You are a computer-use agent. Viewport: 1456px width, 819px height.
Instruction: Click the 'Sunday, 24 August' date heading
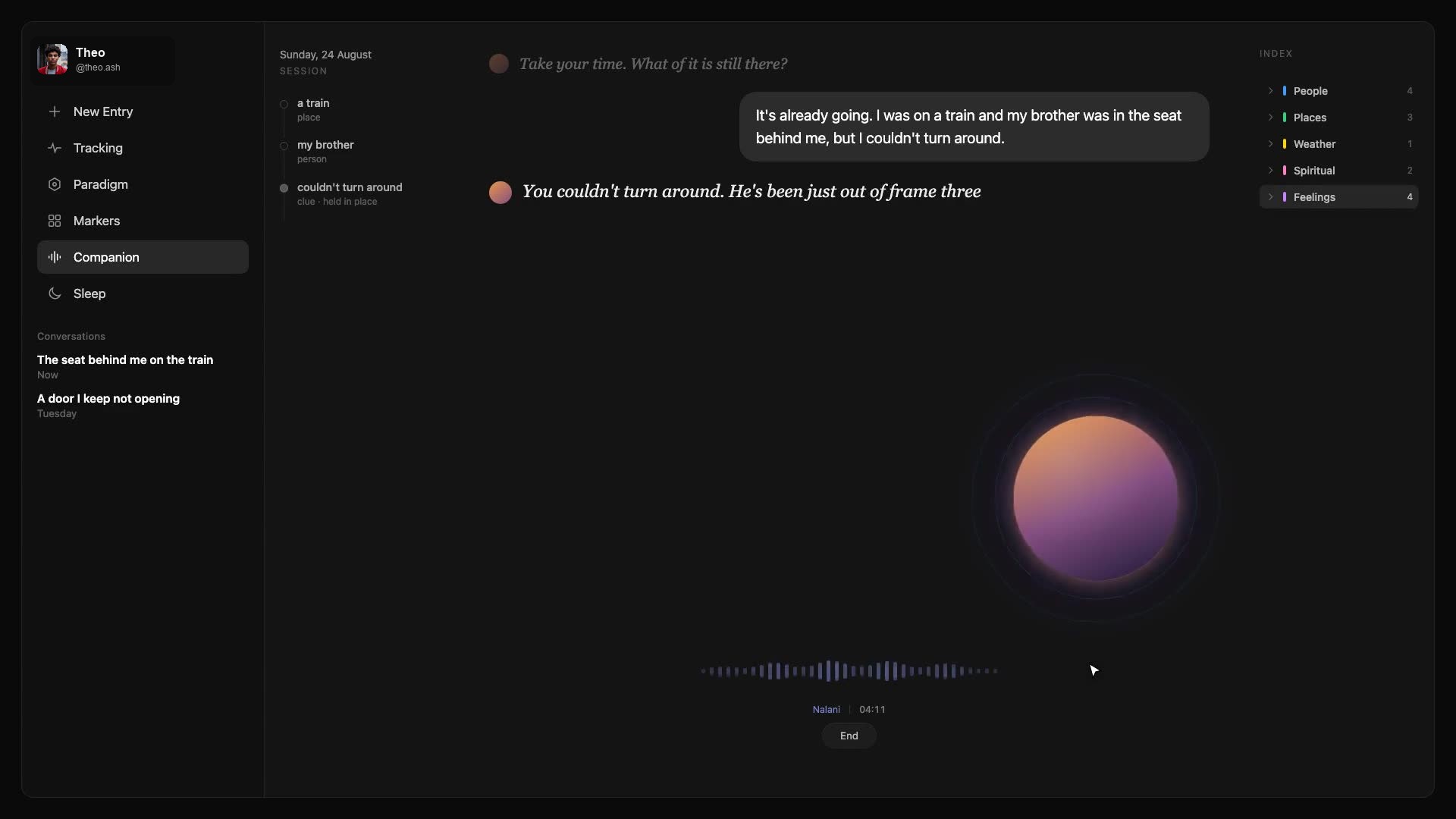coord(325,55)
